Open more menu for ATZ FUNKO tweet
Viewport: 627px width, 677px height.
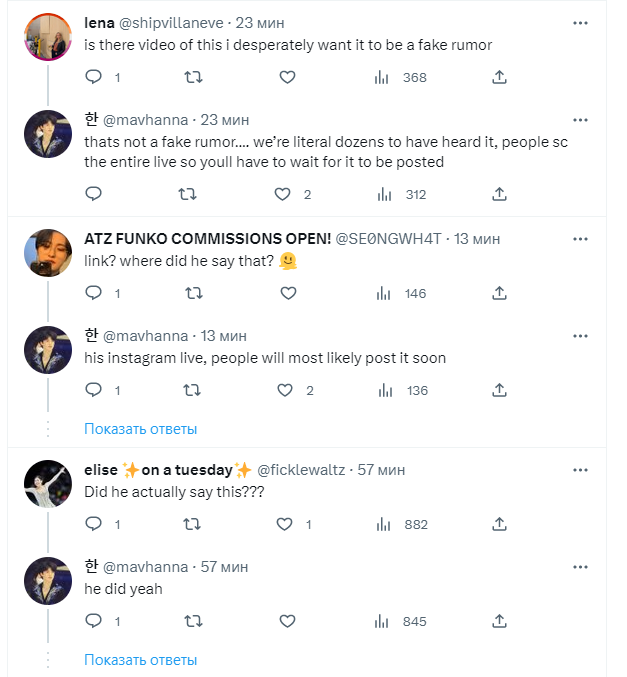coord(580,237)
